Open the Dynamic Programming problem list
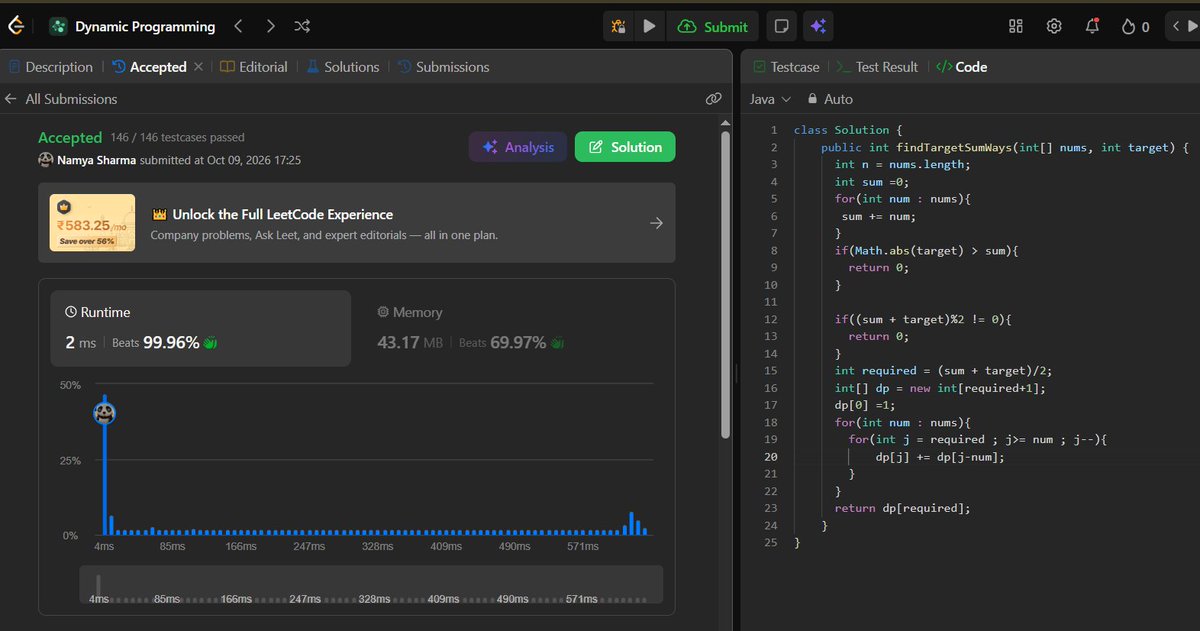The height and width of the screenshot is (631, 1200). tap(132, 27)
